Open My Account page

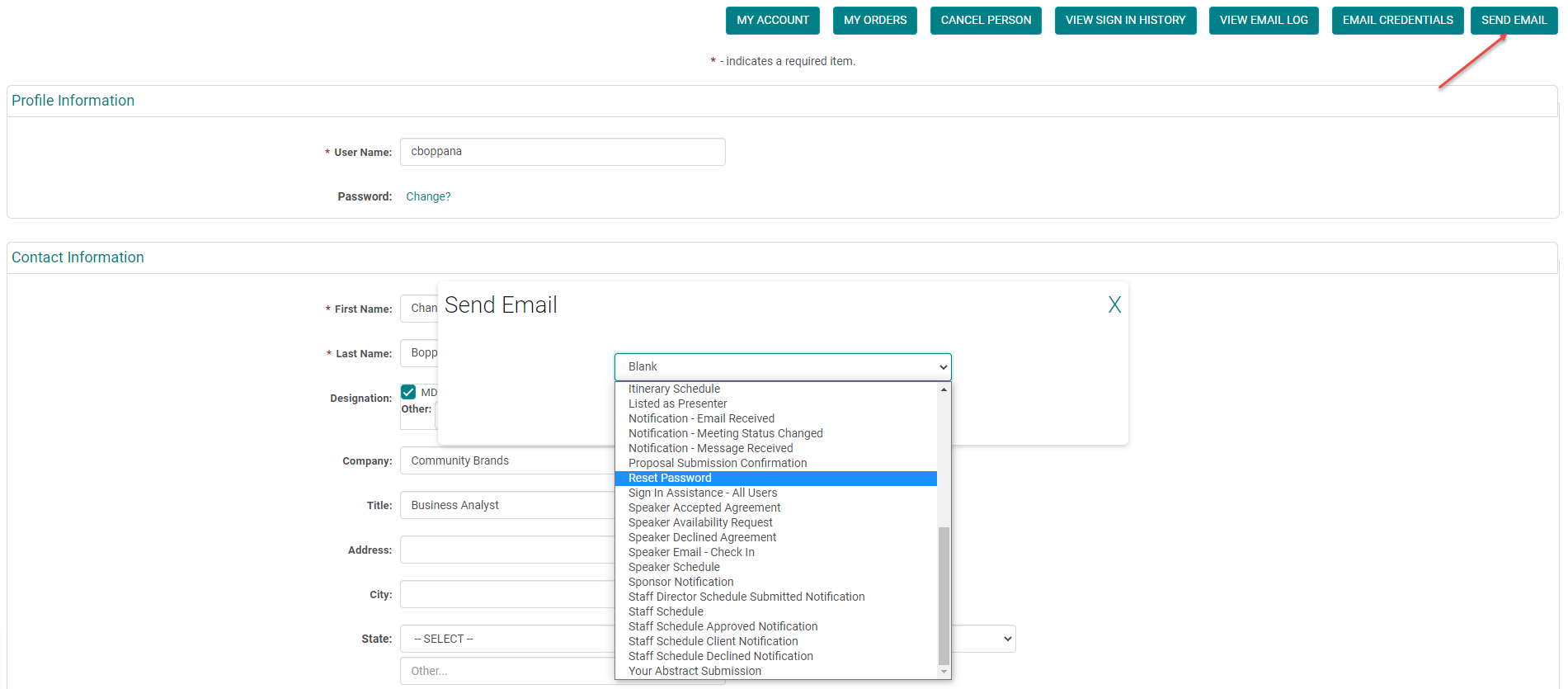[x=772, y=21]
